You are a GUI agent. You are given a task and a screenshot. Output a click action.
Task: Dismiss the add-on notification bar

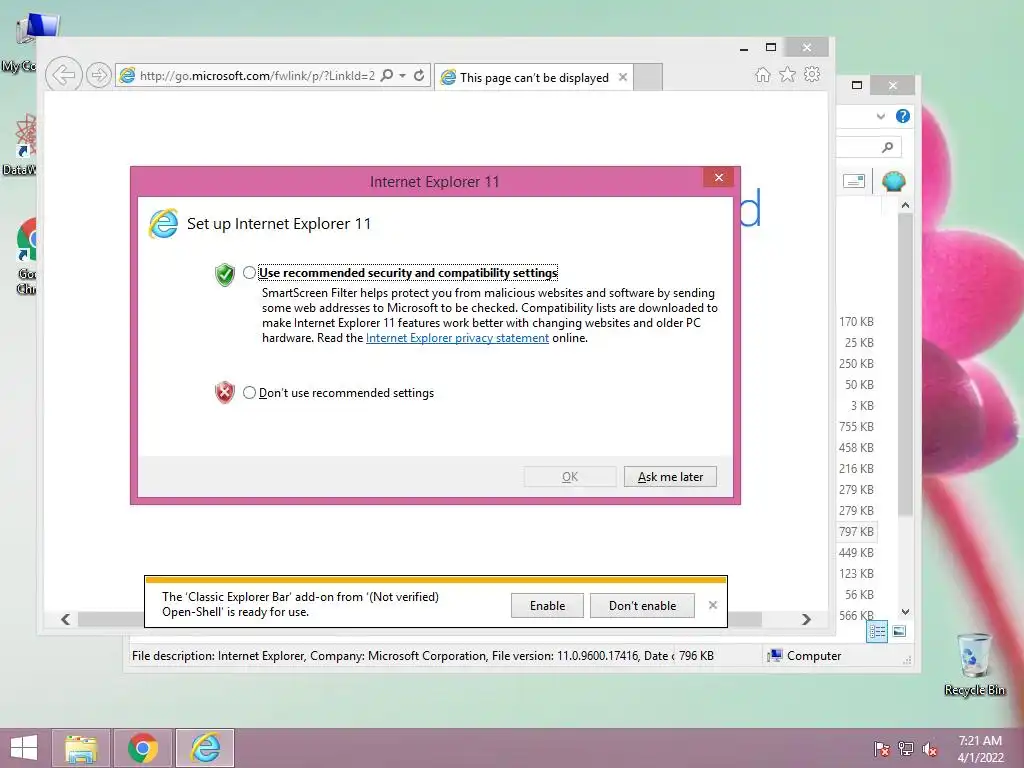(x=712, y=605)
